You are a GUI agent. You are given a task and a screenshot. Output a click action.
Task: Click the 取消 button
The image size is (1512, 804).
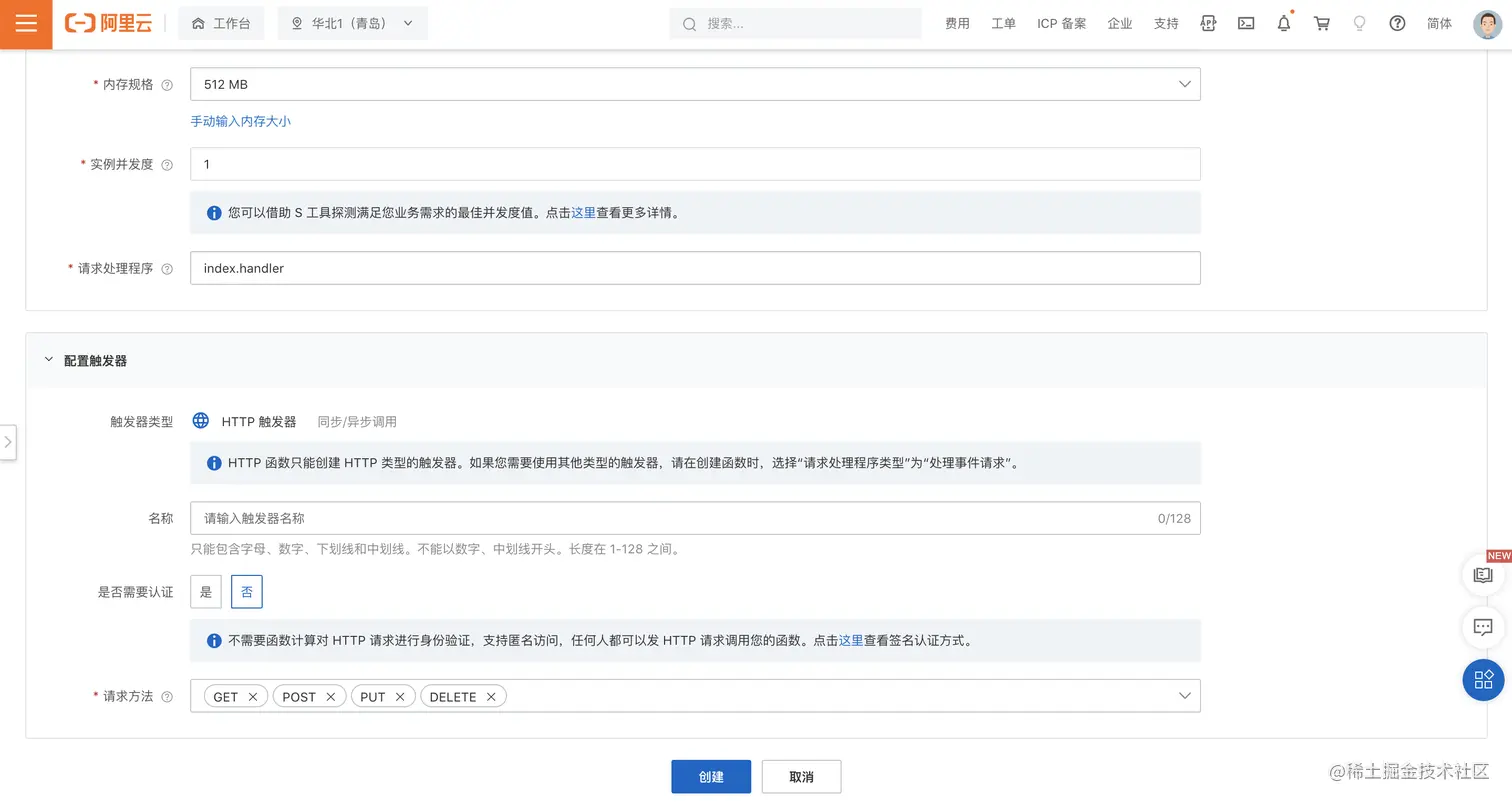801,777
